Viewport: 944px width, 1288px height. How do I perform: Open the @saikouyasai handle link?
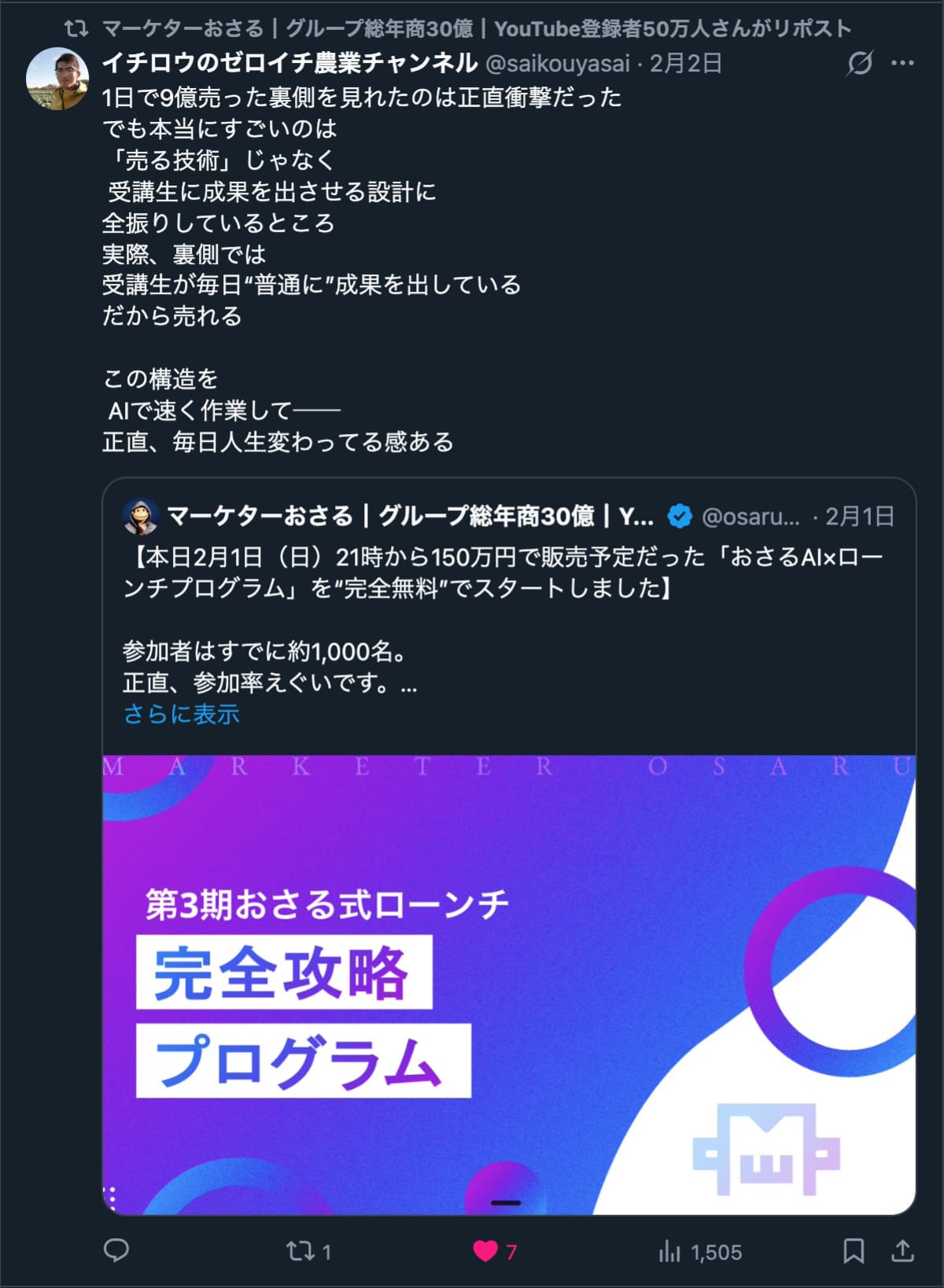pyautogui.click(x=558, y=63)
